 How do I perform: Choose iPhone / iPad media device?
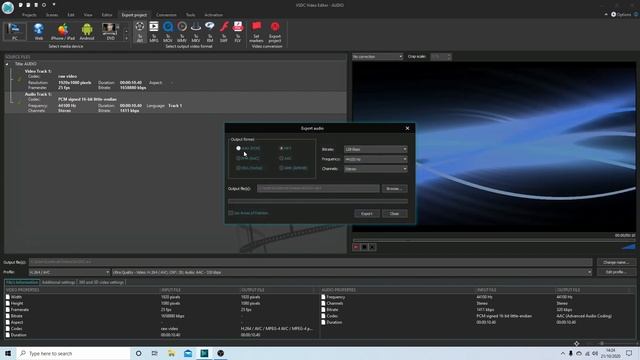pyautogui.click(x=63, y=31)
